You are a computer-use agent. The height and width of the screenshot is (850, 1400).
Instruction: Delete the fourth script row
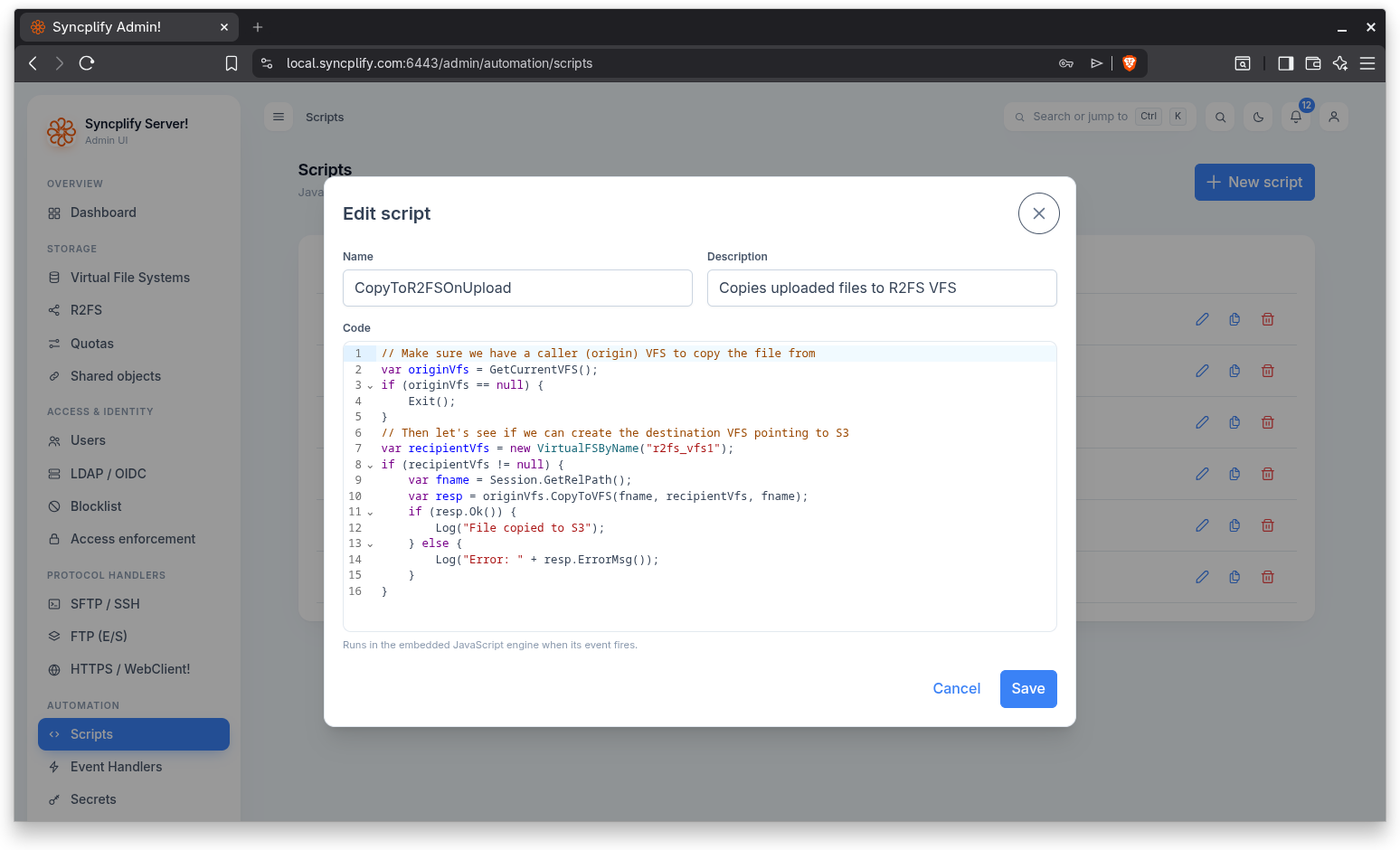(1268, 474)
